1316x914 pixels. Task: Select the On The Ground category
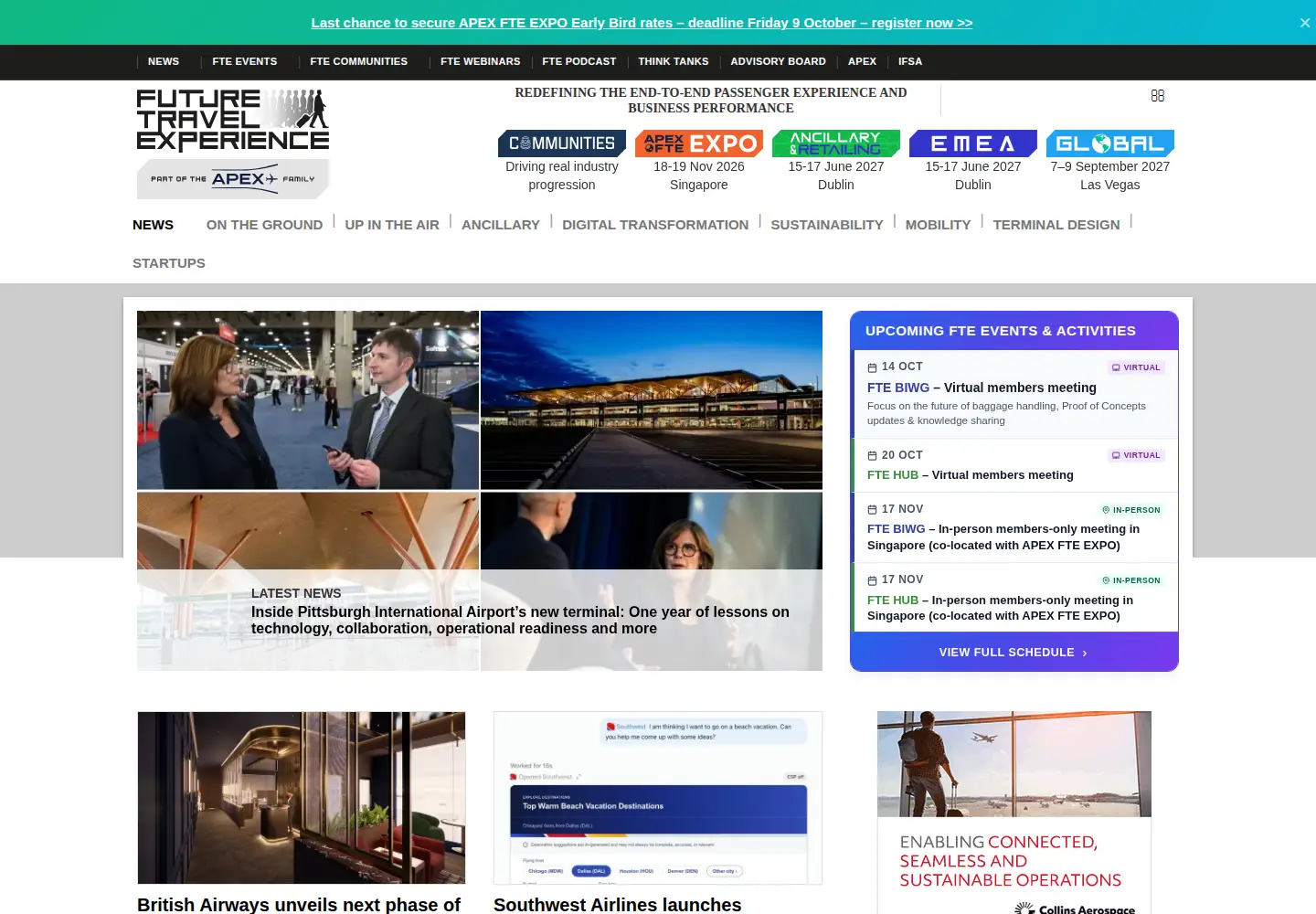pos(265,225)
